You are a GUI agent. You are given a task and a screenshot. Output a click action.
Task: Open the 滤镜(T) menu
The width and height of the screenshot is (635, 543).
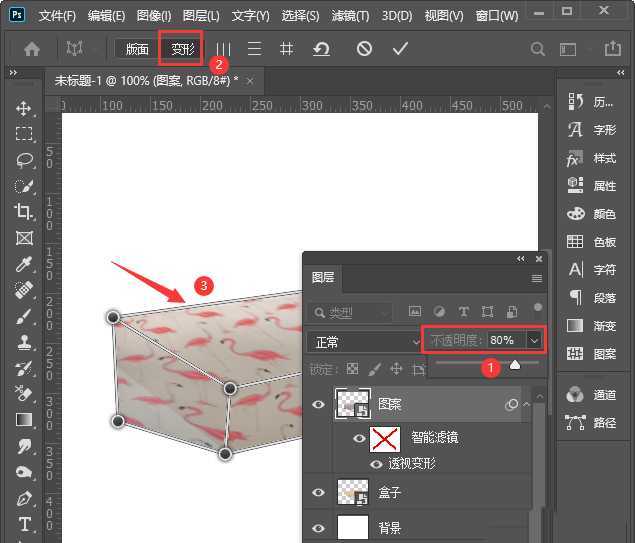349,16
